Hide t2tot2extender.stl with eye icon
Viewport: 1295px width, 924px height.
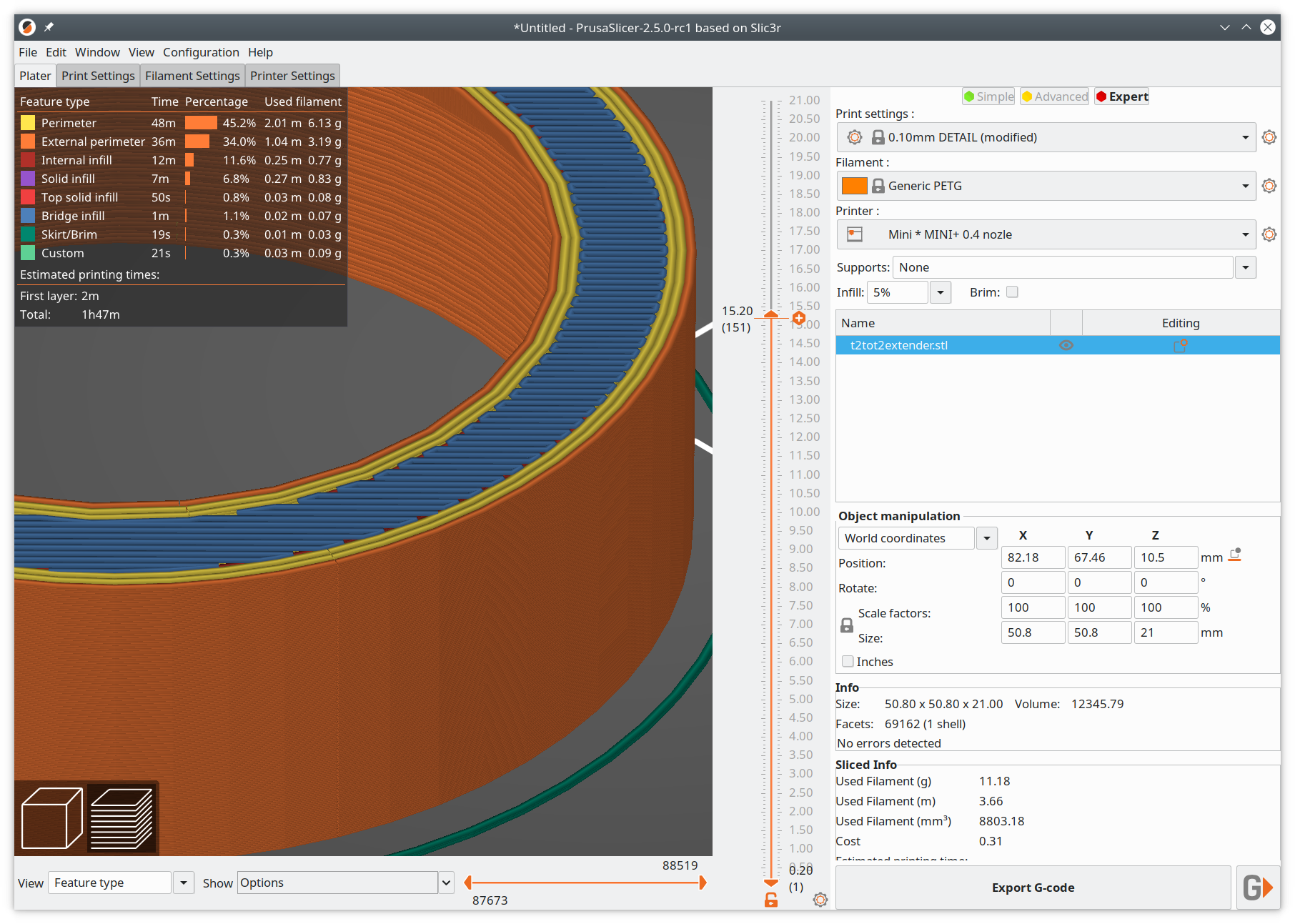(1066, 345)
